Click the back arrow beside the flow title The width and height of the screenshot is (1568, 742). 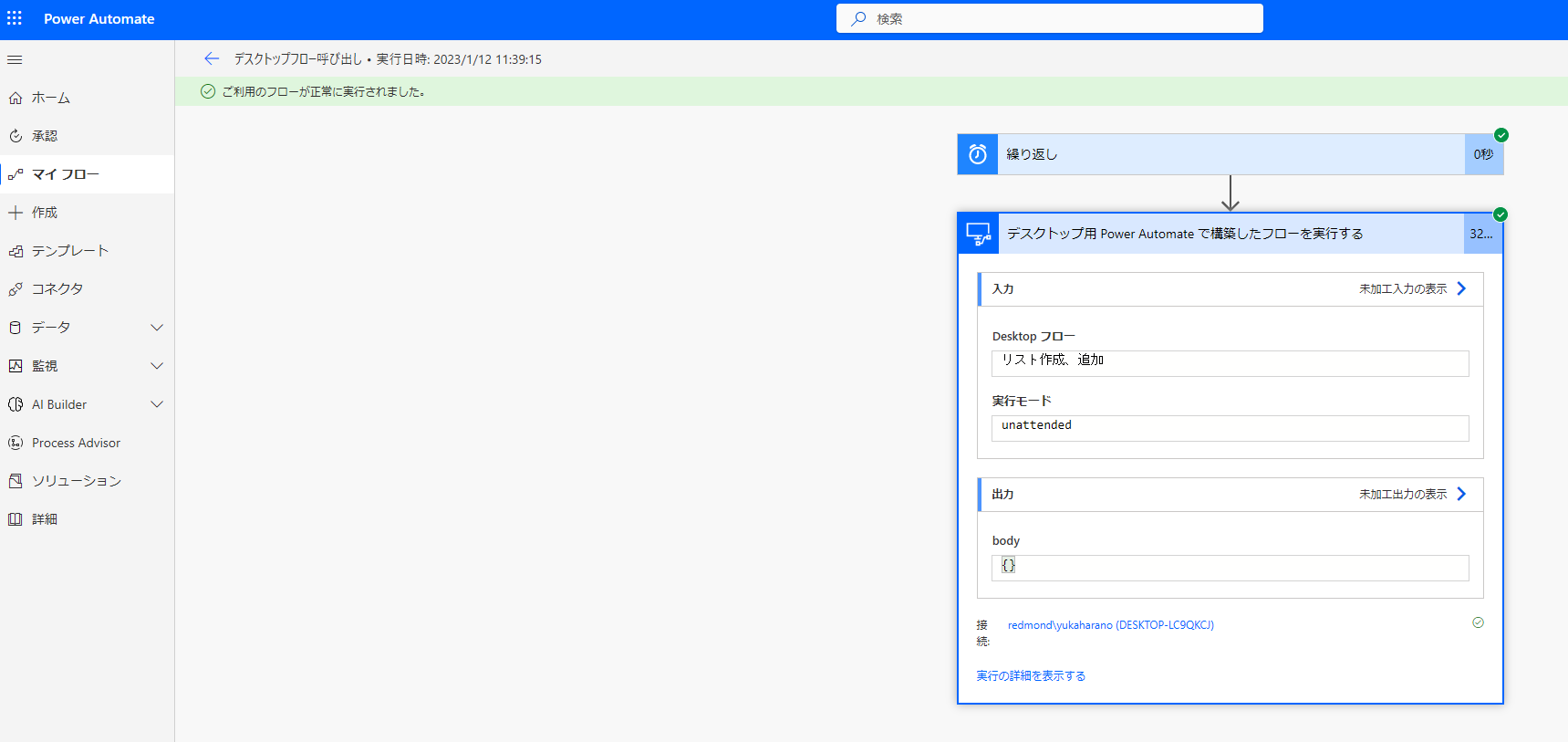212,59
